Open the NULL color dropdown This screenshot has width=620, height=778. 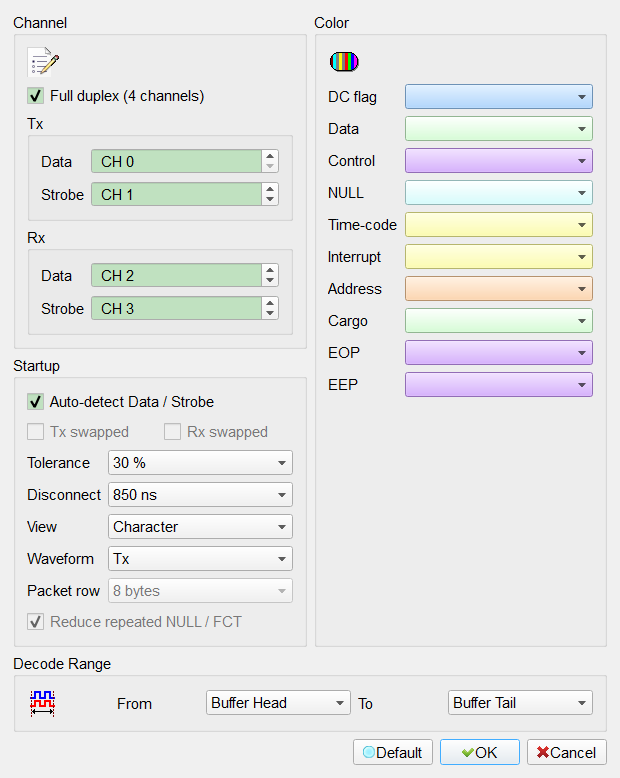click(498, 193)
